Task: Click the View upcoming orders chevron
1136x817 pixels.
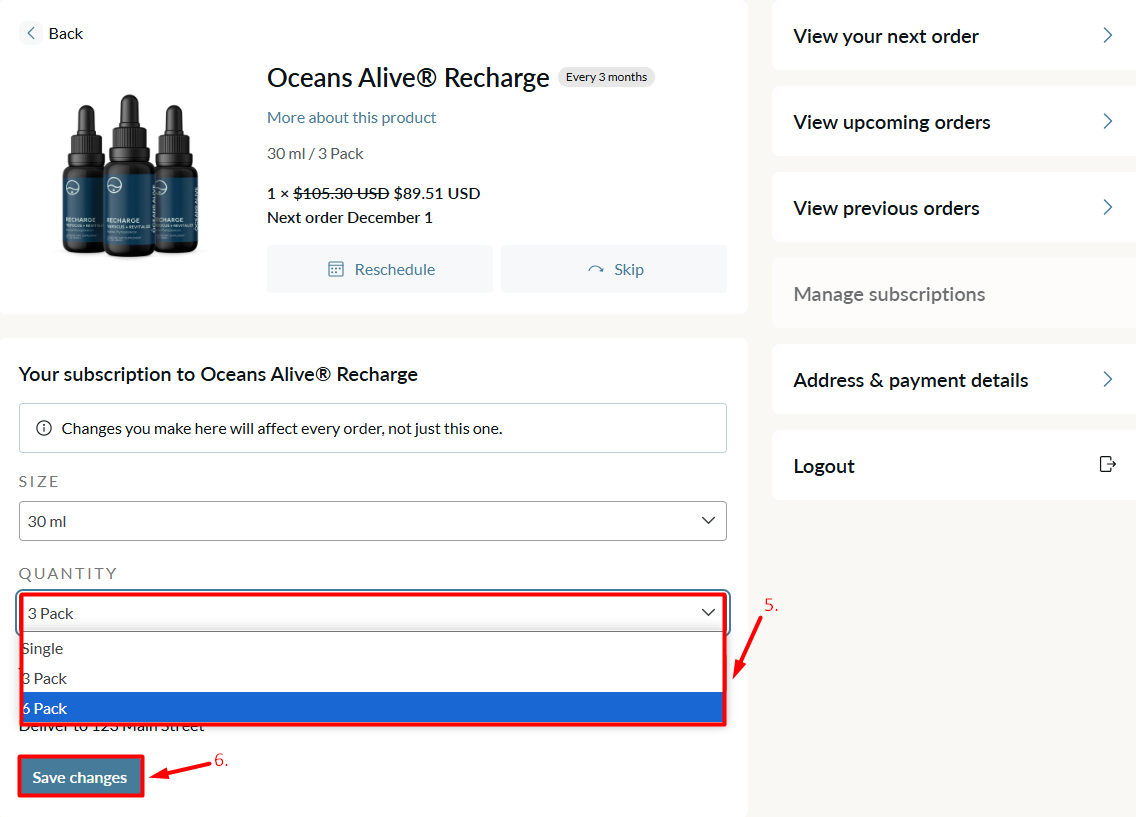Action: [1107, 121]
